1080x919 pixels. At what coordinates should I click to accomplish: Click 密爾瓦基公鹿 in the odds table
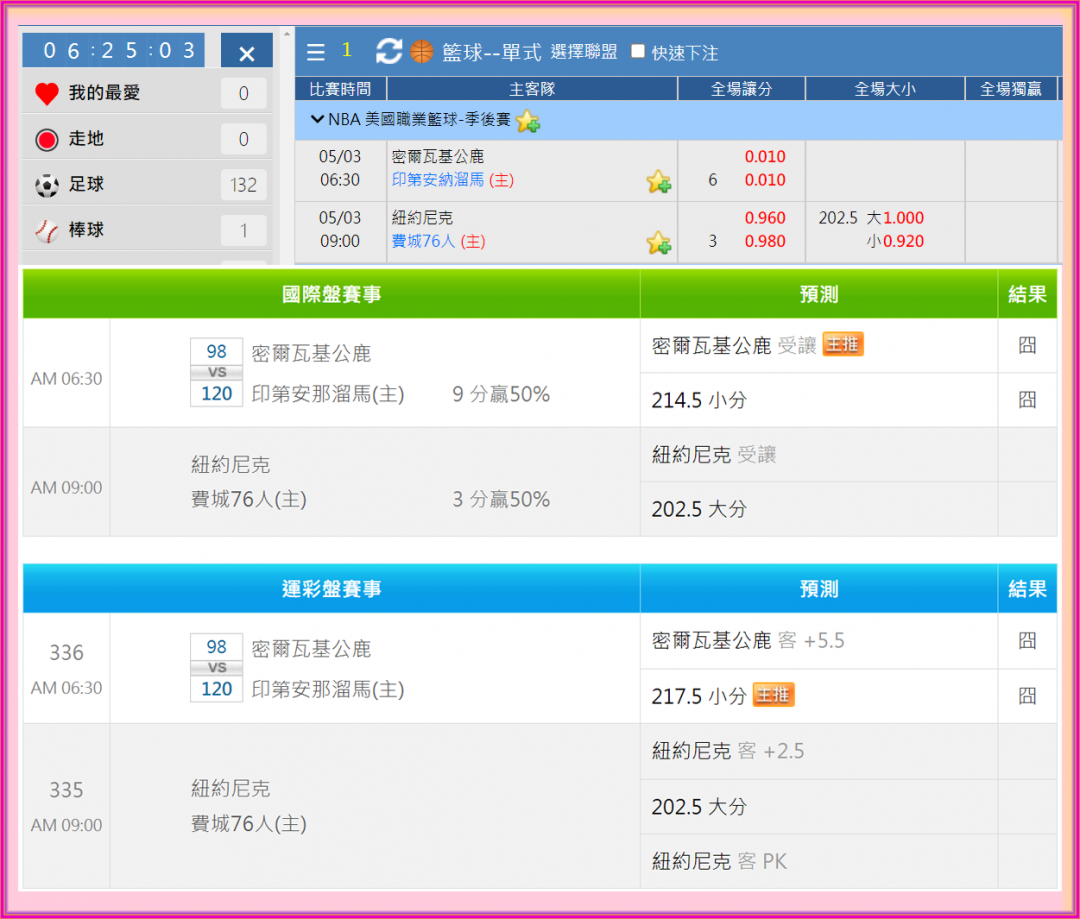coord(437,156)
